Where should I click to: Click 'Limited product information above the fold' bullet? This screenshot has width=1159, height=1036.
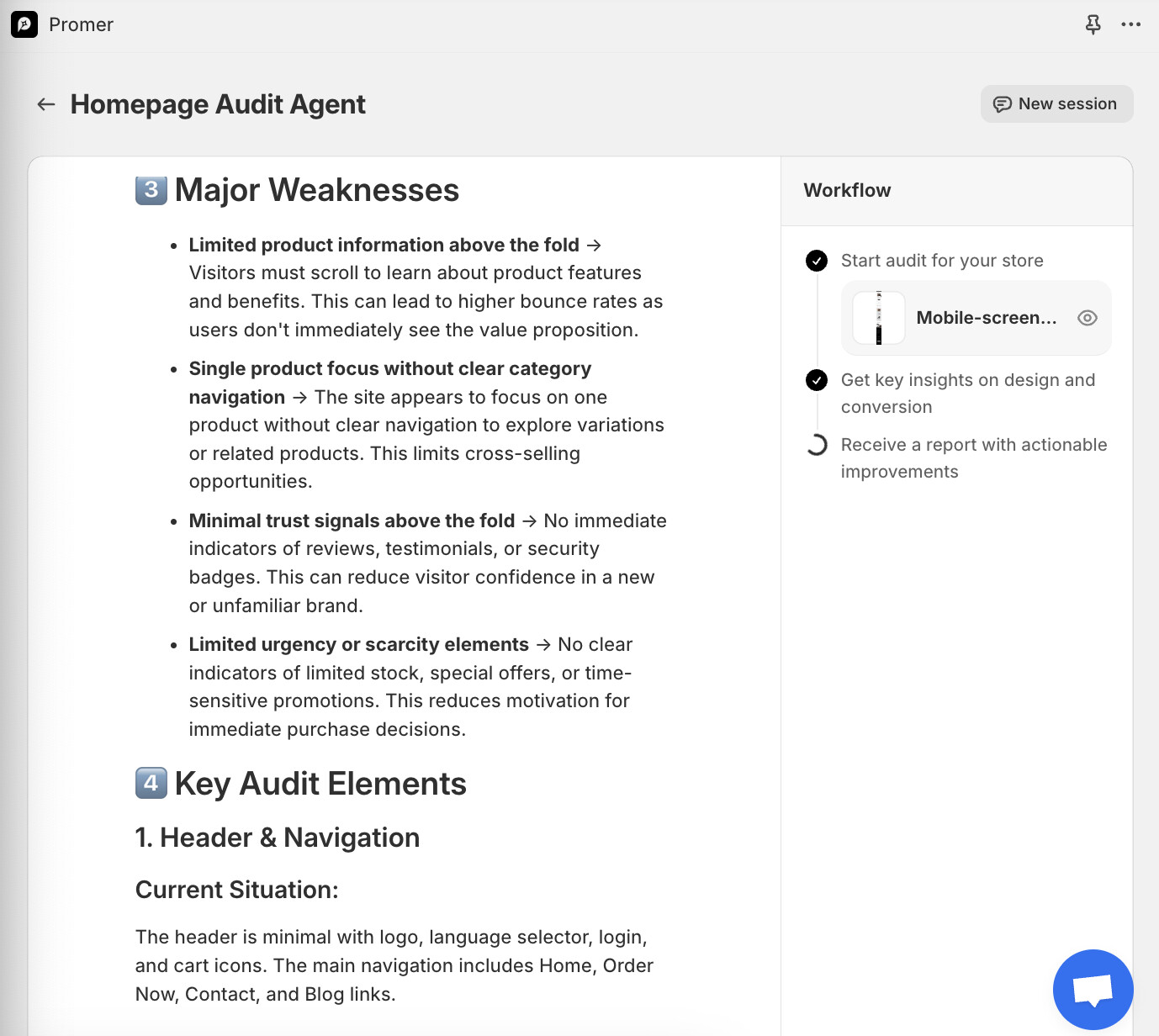[x=384, y=245]
